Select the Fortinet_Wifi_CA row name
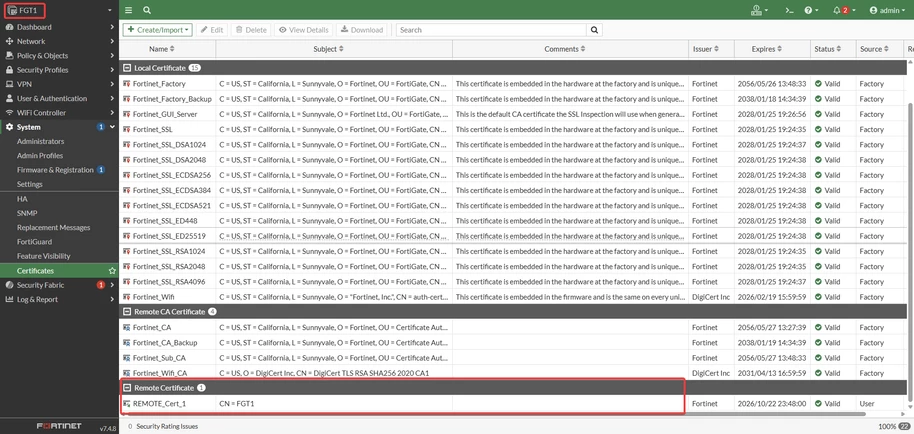The width and height of the screenshot is (914, 434). [x=160, y=373]
